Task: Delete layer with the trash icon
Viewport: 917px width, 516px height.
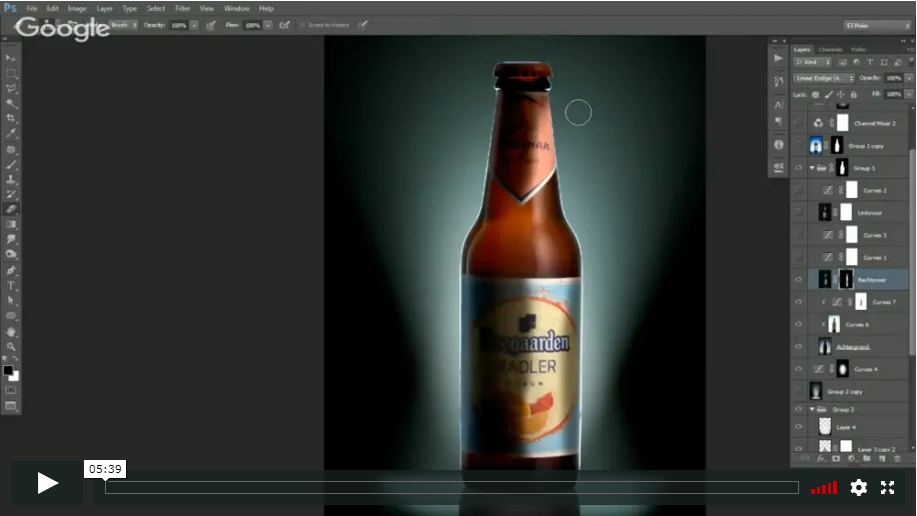Action: pyautogui.click(x=898, y=459)
